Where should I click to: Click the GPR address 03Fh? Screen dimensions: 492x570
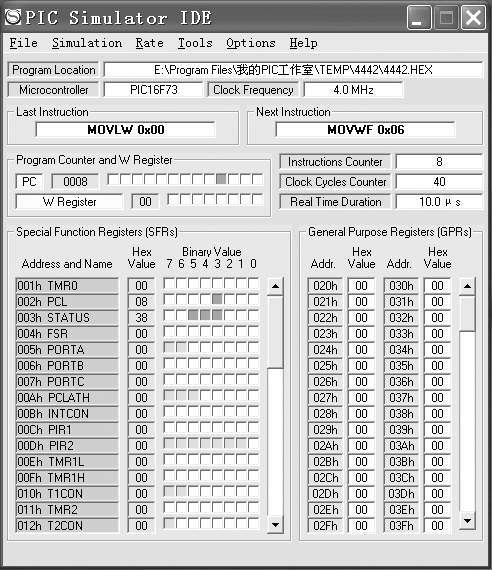[x=401, y=526]
